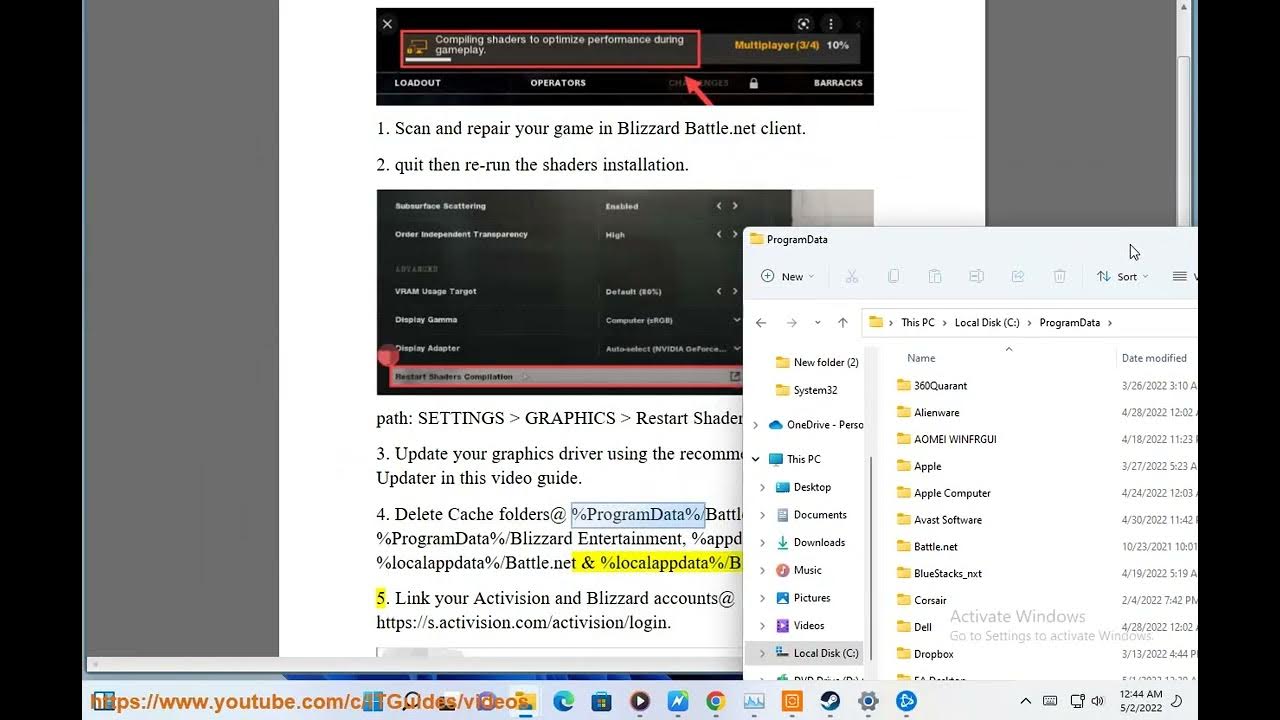Expand the Documents tree node
Screen dimensions: 1280x720
click(763, 515)
